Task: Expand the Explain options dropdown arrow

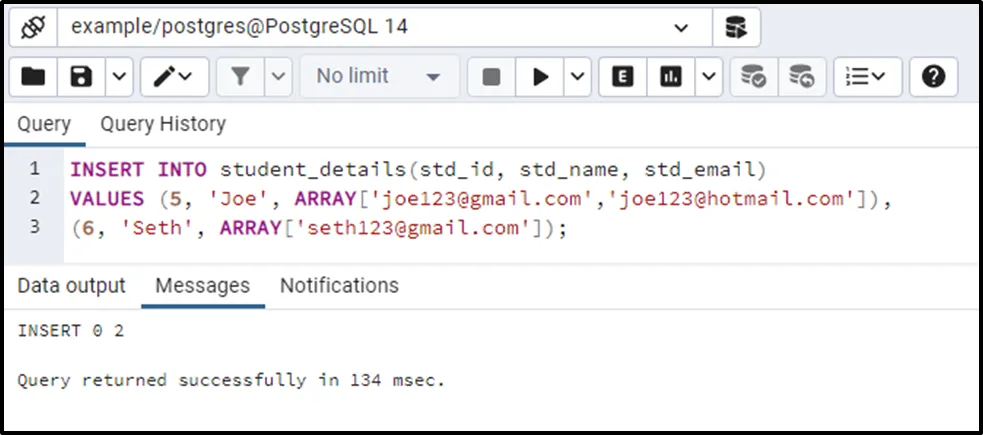Action: pos(708,77)
